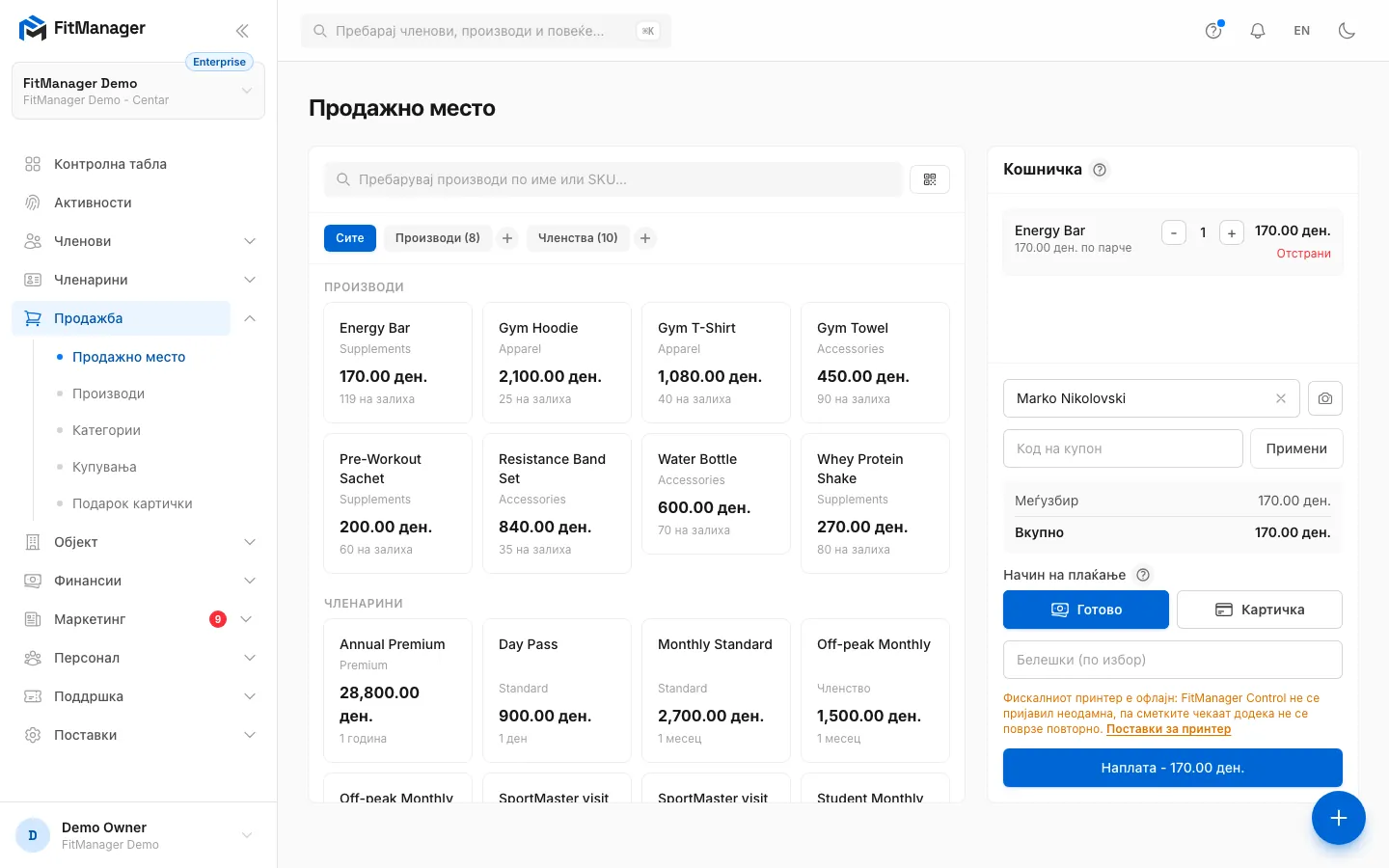Image resolution: width=1389 pixels, height=868 pixels.
Task: Open Подарок картички submenu item
Action: [x=132, y=503]
